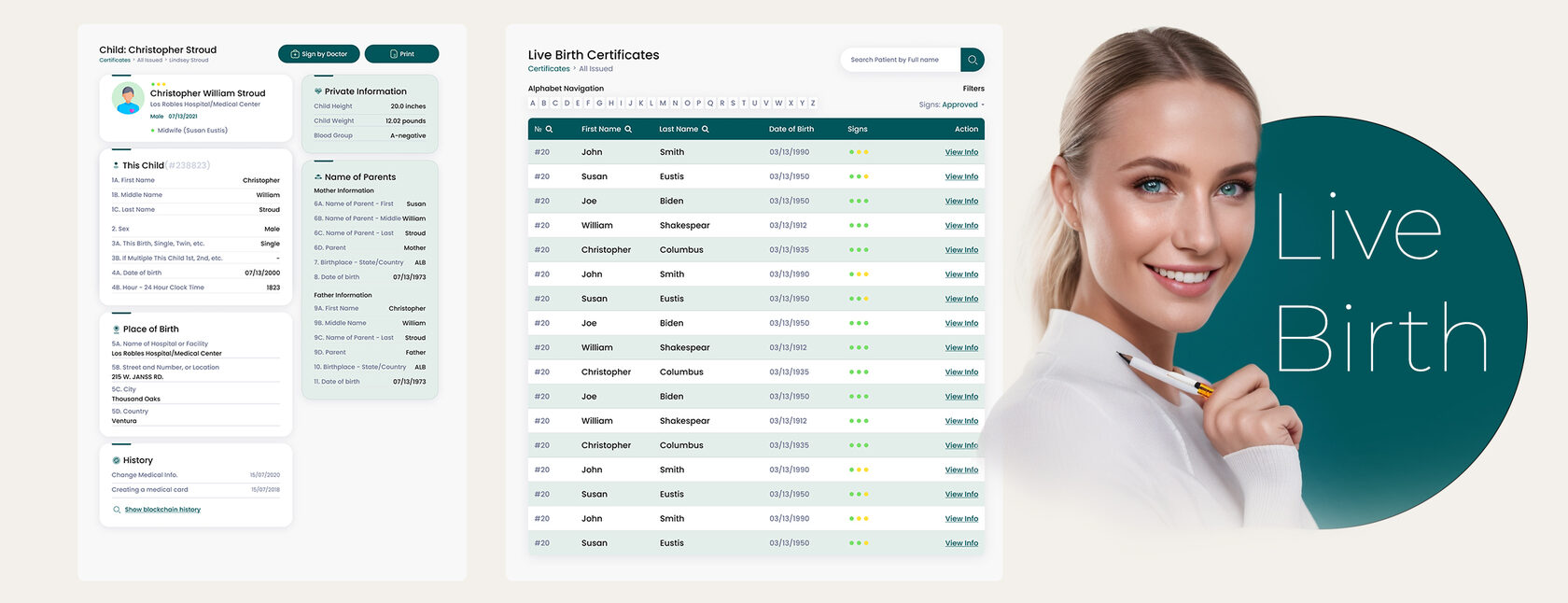Open the Certificates breadcrumb above the birth table
The image size is (1568, 603).
click(549, 69)
